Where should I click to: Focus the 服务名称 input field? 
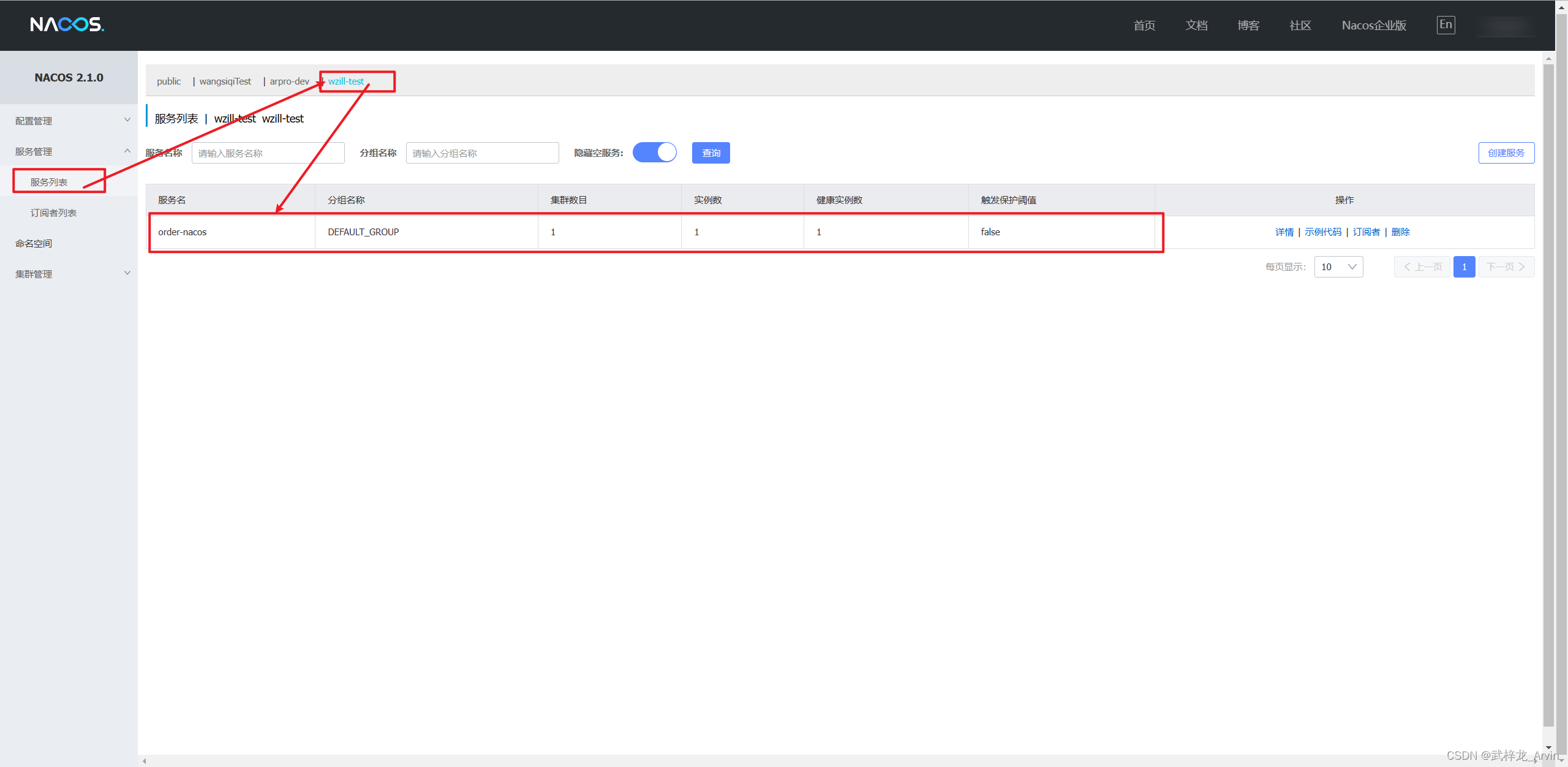click(x=268, y=153)
